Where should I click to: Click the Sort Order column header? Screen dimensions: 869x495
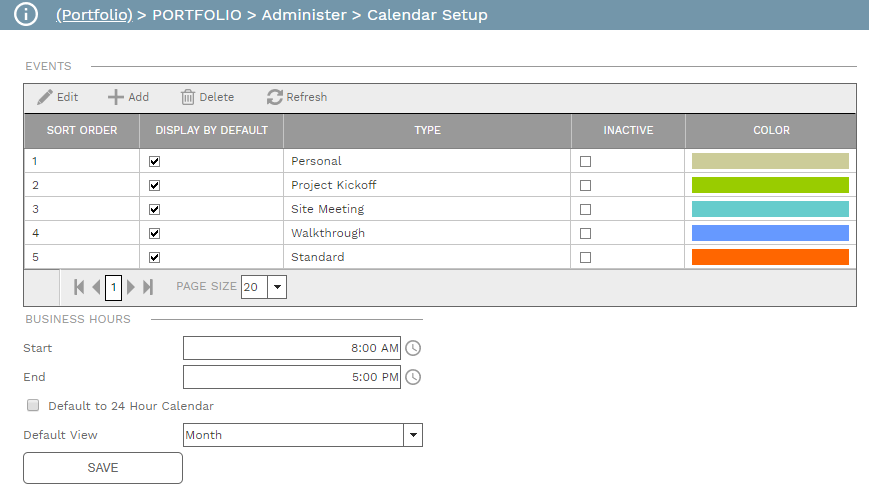(81, 130)
